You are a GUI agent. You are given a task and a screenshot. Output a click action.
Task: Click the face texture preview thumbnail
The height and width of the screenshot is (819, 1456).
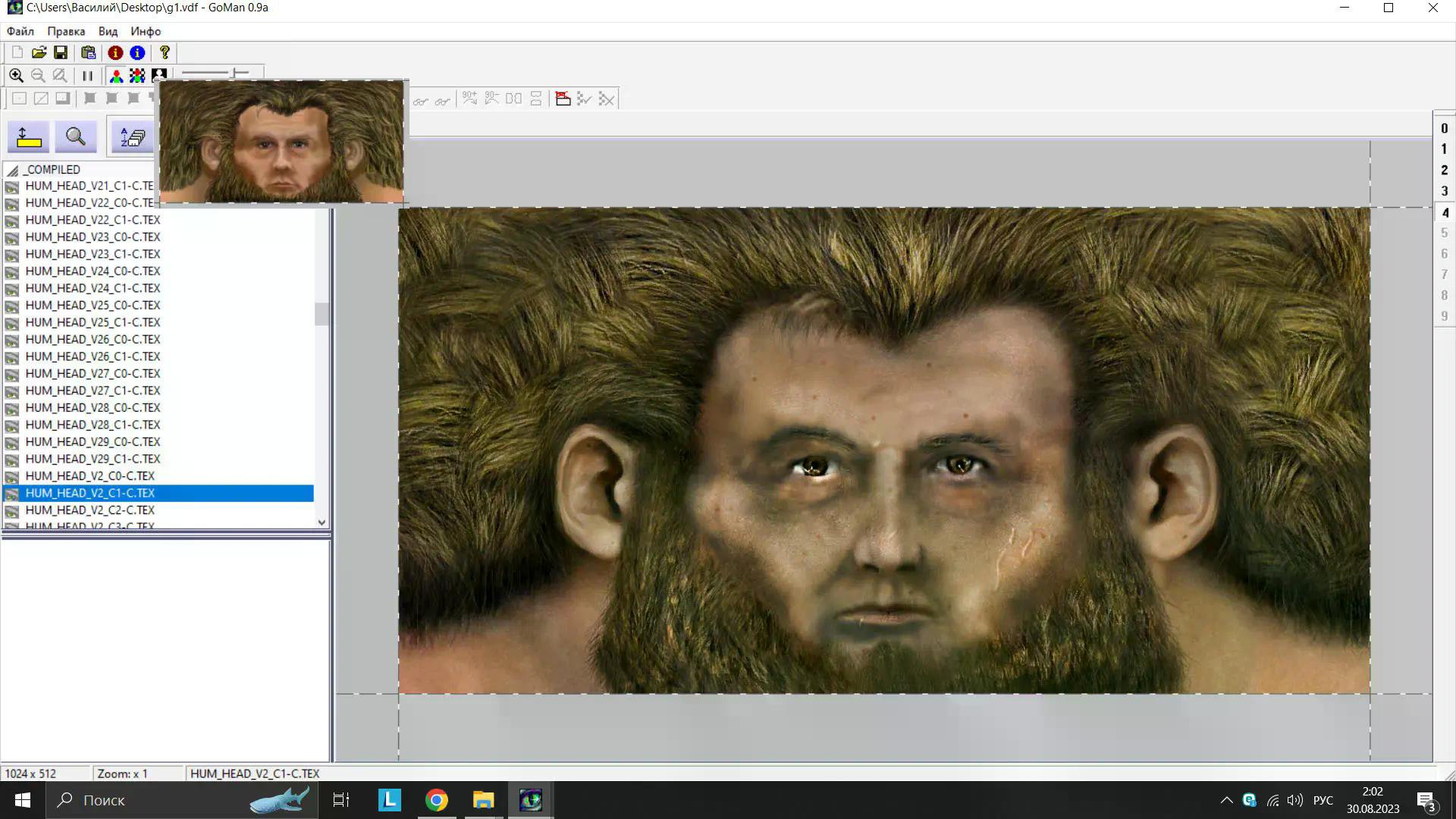click(x=281, y=142)
